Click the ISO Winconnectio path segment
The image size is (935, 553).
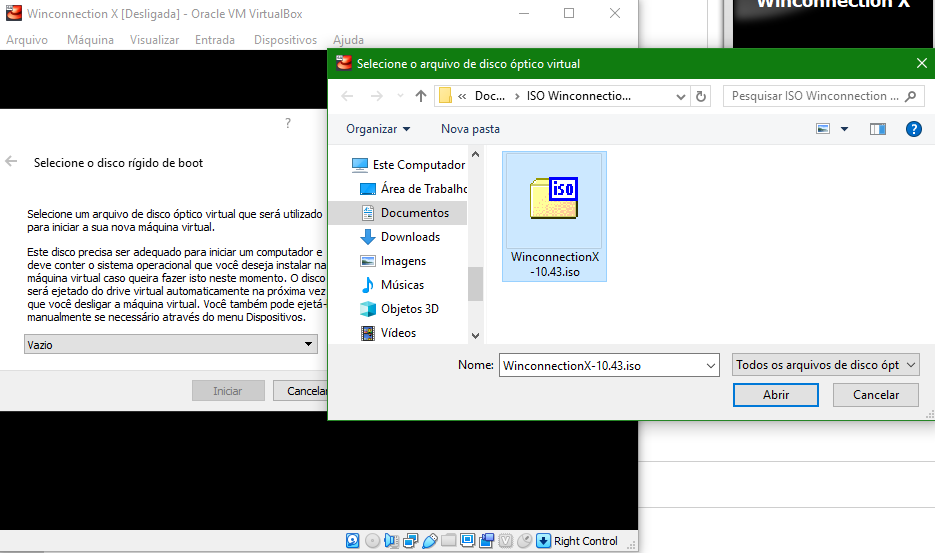pos(578,96)
